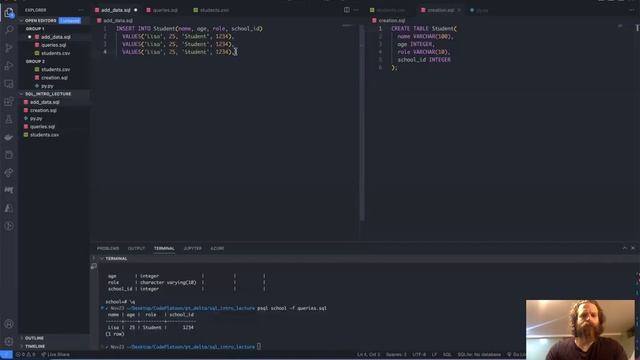The height and width of the screenshot is (360, 640).
Task: Open the Manage gear icon
Action: tap(9, 341)
